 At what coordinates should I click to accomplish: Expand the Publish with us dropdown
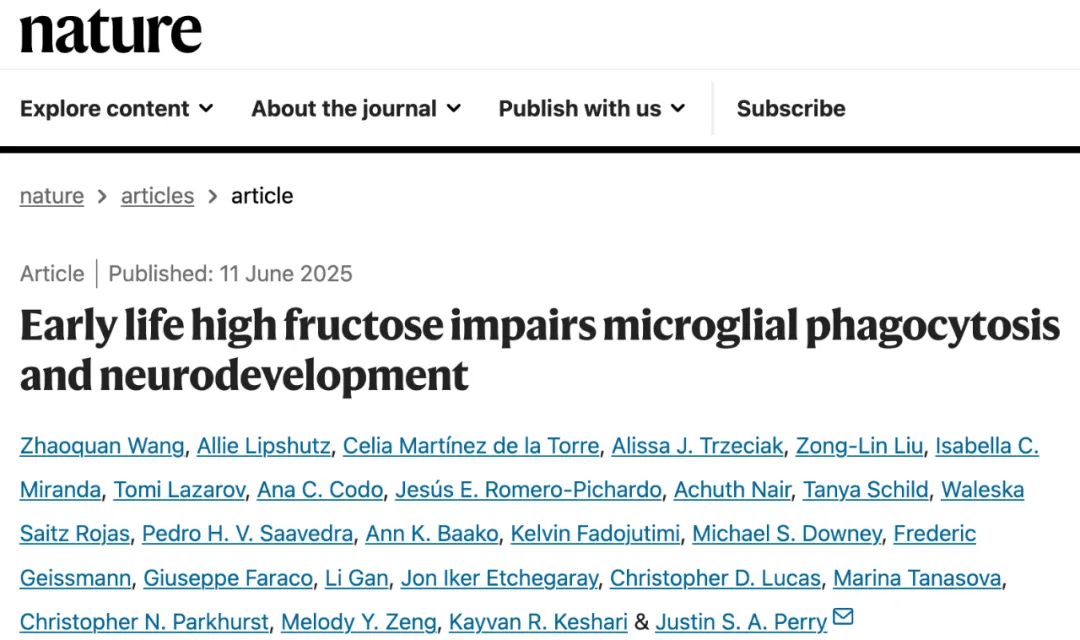[592, 108]
